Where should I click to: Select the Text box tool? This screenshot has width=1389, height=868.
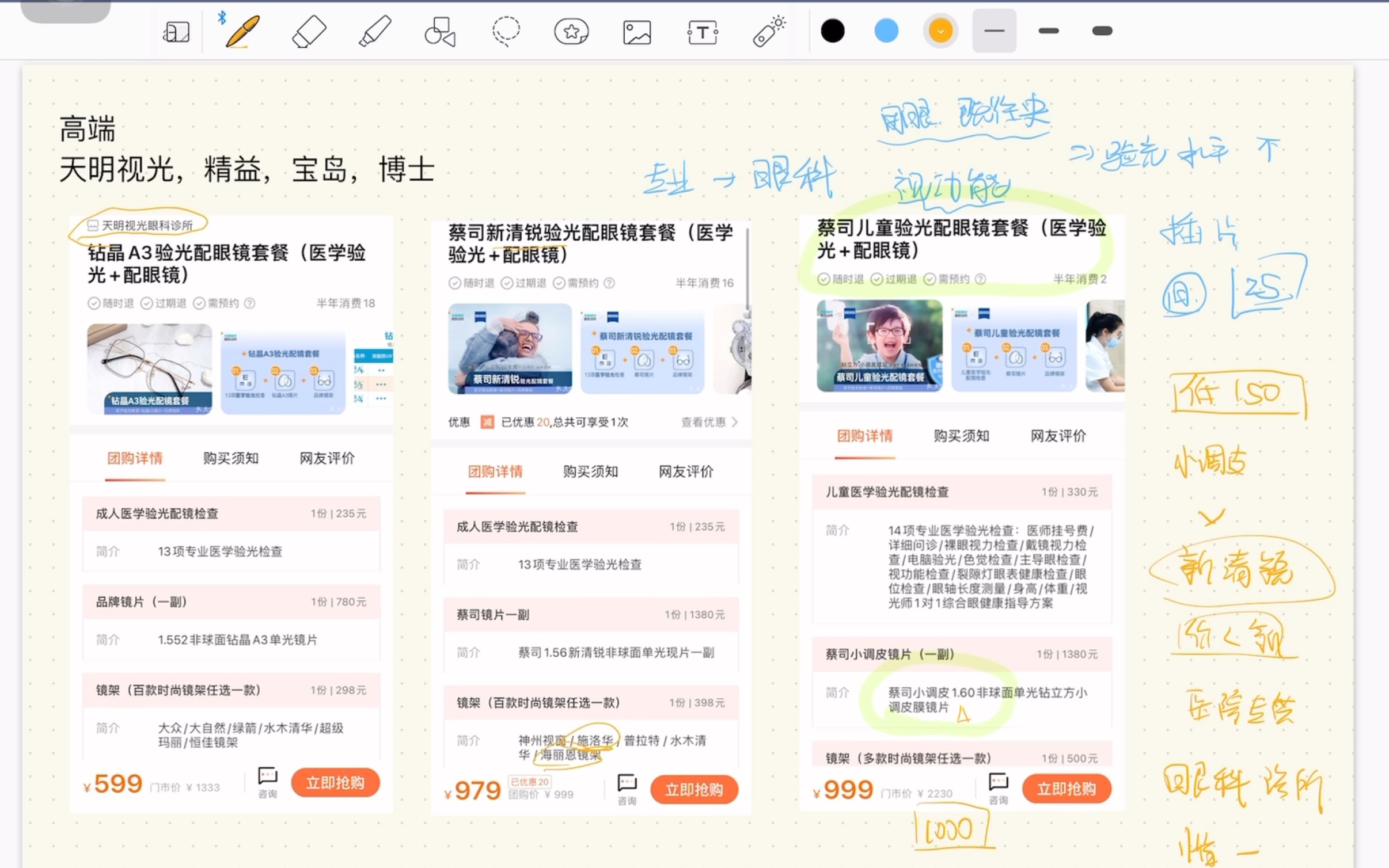pos(703,32)
